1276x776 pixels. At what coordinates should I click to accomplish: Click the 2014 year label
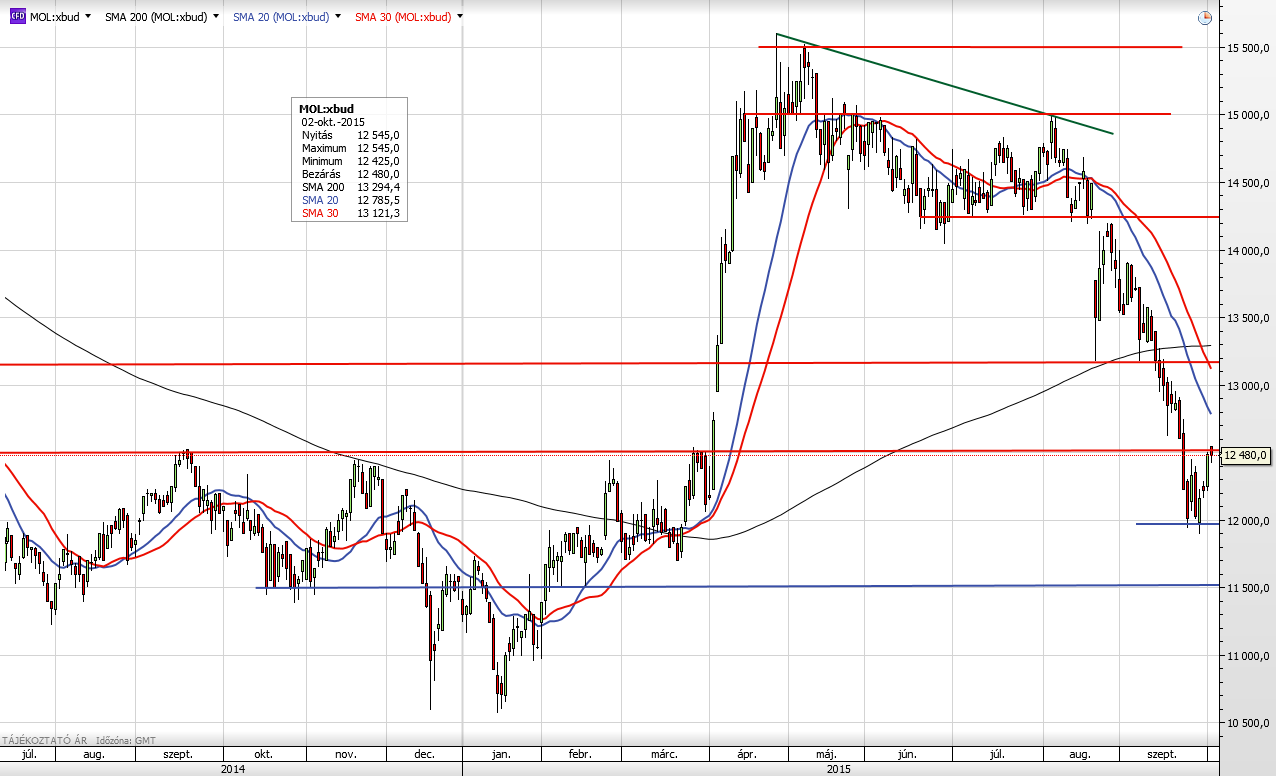(232, 769)
